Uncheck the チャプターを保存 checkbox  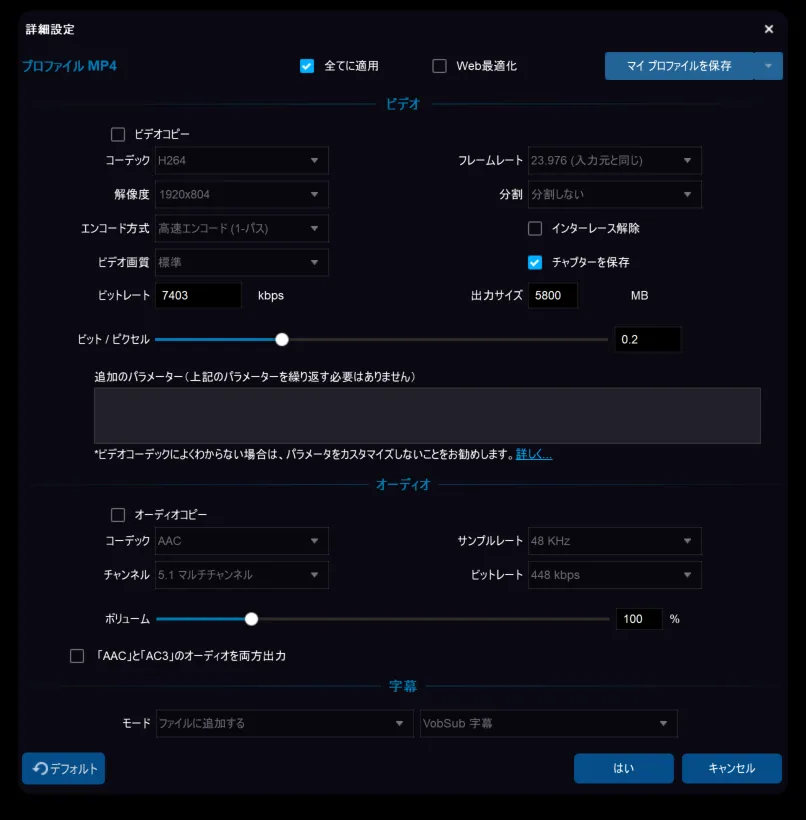[x=535, y=263]
